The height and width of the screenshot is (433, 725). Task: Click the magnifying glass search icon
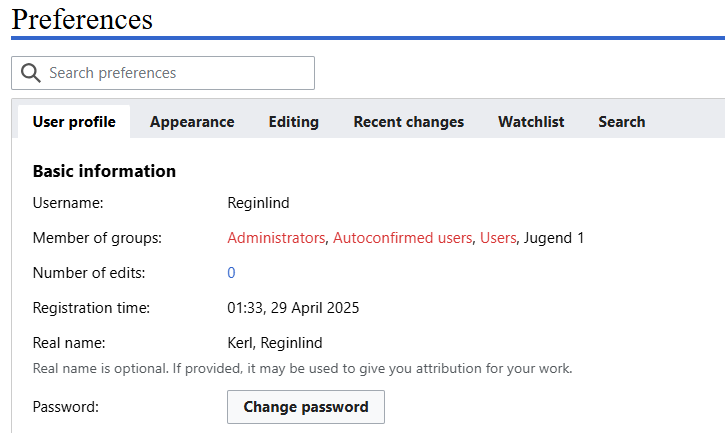(31, 73)
